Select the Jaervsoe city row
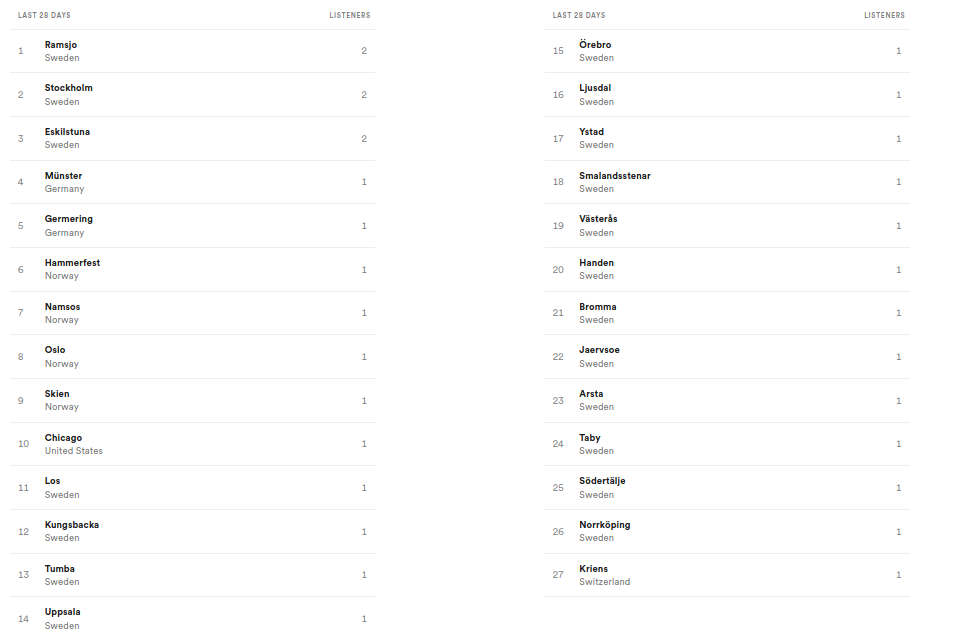 [727, 357]
